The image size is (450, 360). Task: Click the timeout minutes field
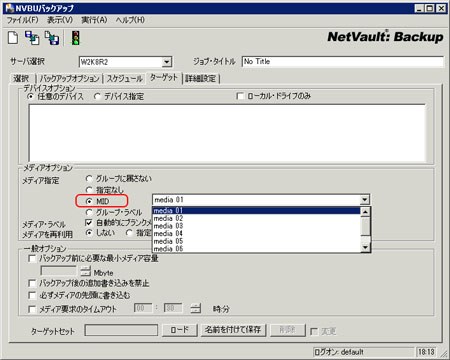tap(173, 308)
